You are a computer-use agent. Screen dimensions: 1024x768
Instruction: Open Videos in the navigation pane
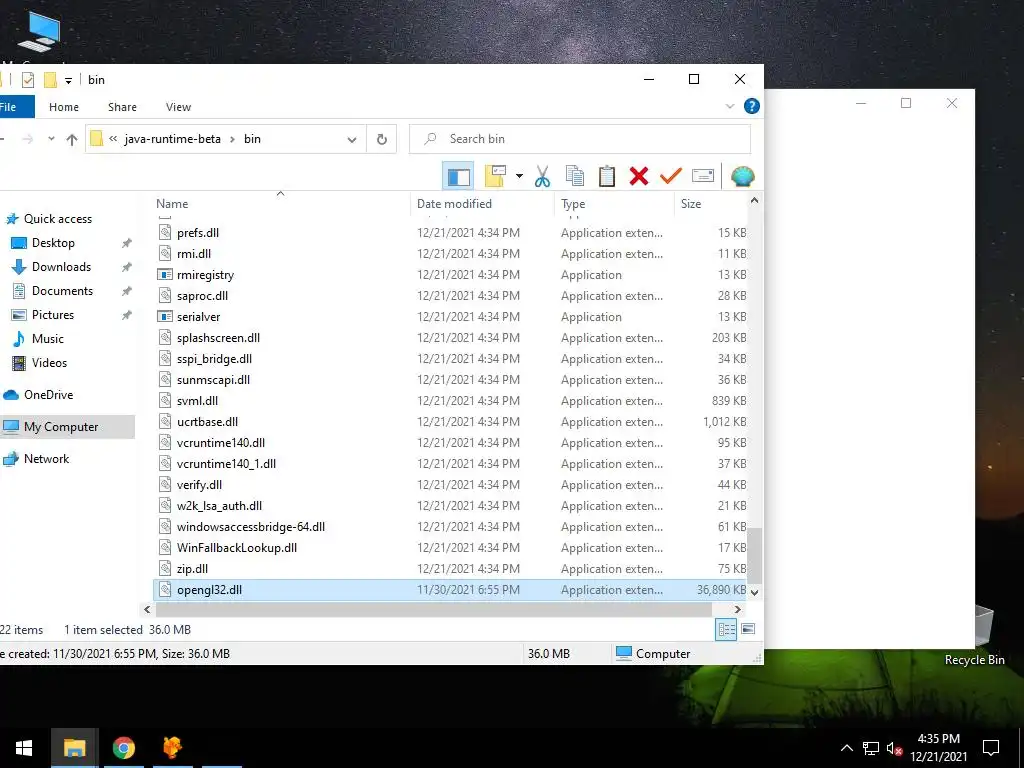[49, 363]
